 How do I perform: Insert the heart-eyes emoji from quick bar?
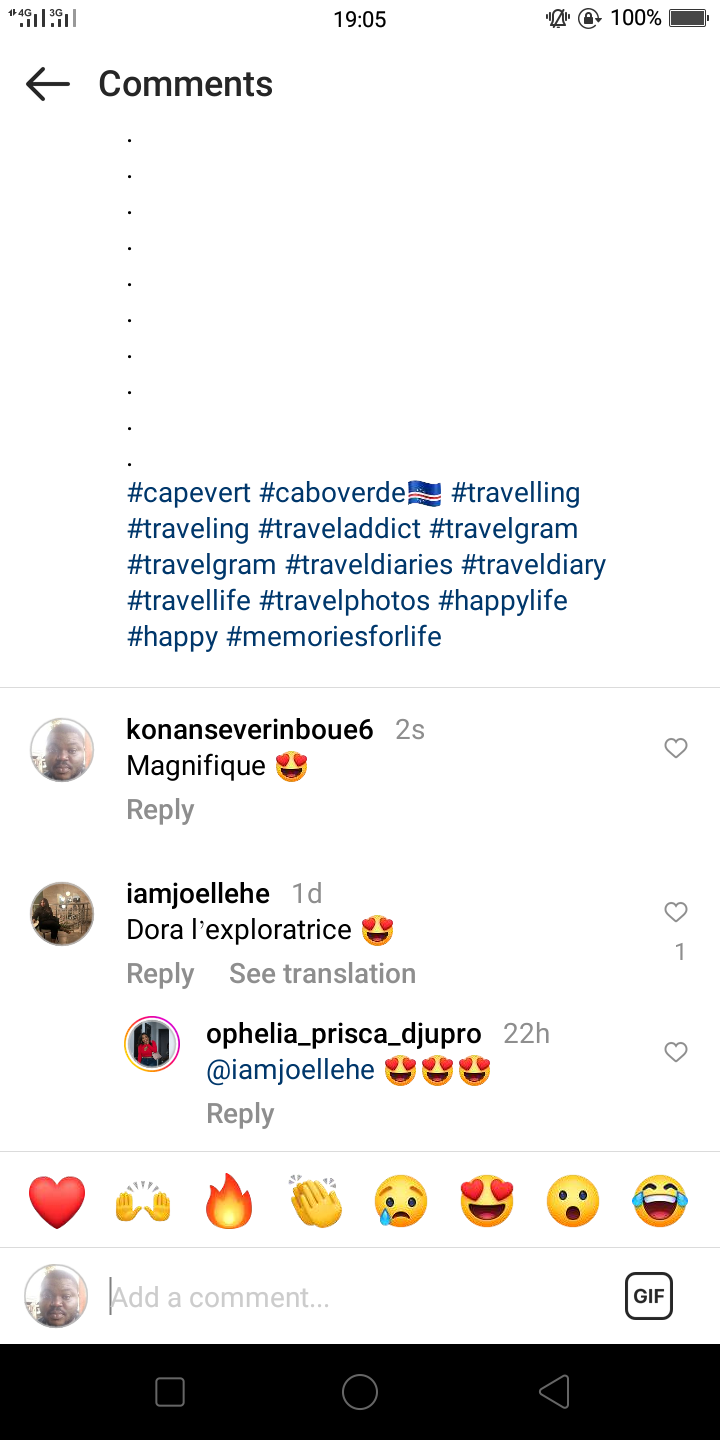pos(487,1202)
